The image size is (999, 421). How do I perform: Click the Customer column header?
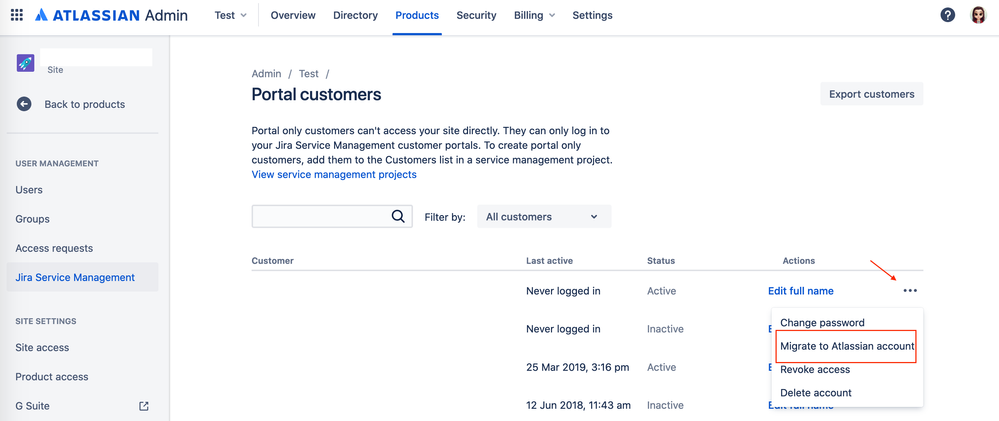pos(273,260)
